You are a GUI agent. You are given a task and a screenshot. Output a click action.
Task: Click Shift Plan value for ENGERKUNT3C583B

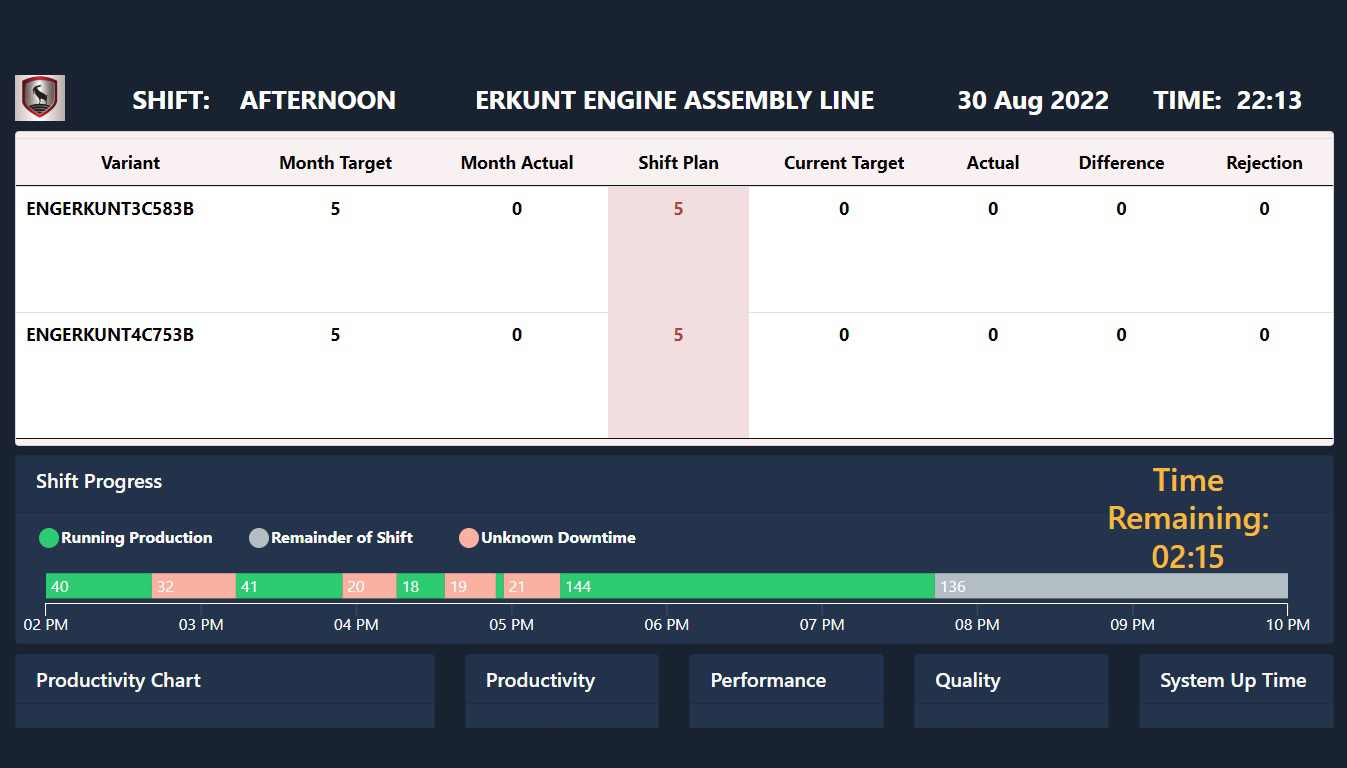click(x=678, y=209)
